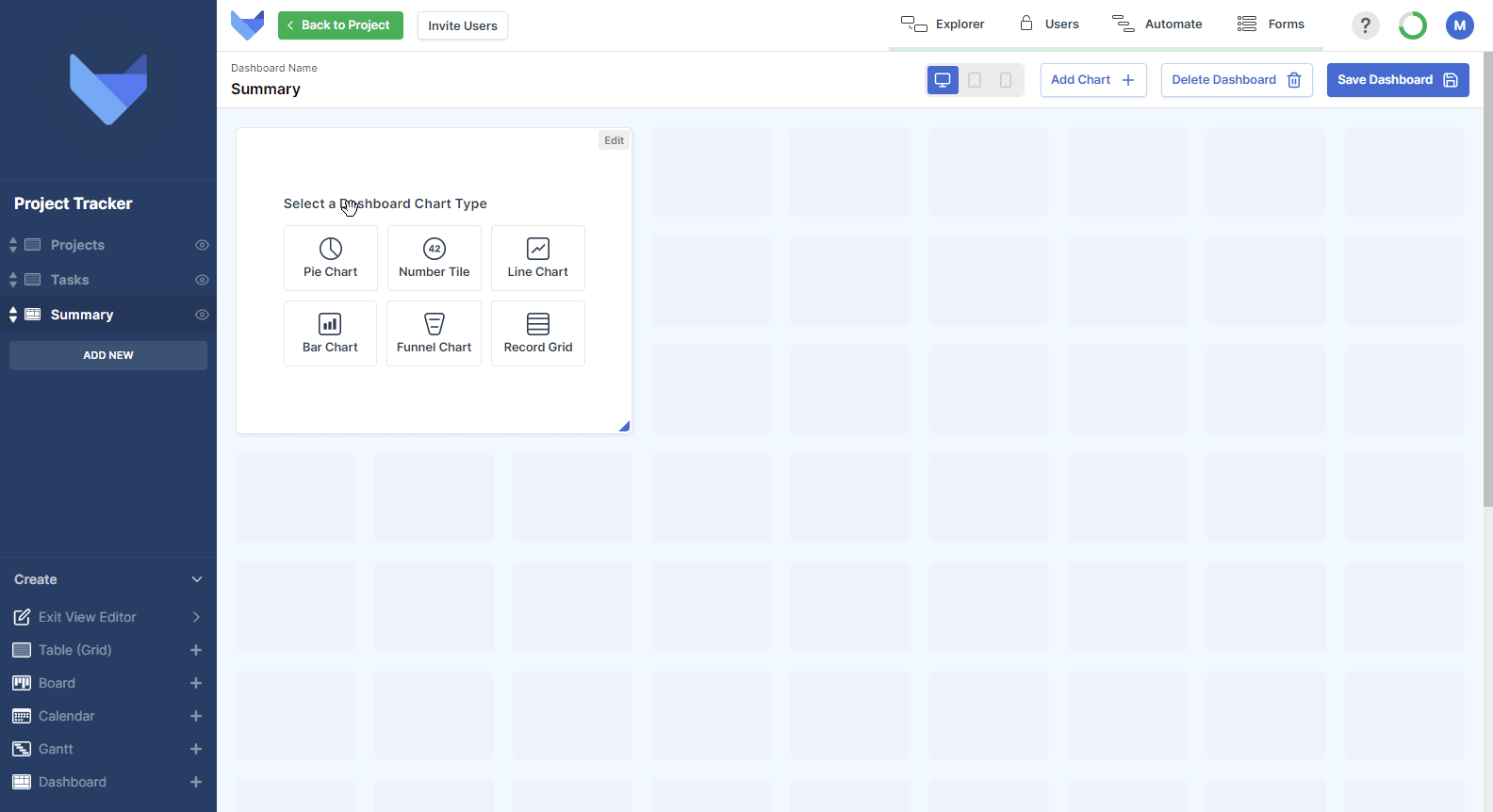The height and width of the screenshot is (812, 1493).
Task: Click Save Dashboard button
Action: tap(1398, 80)
